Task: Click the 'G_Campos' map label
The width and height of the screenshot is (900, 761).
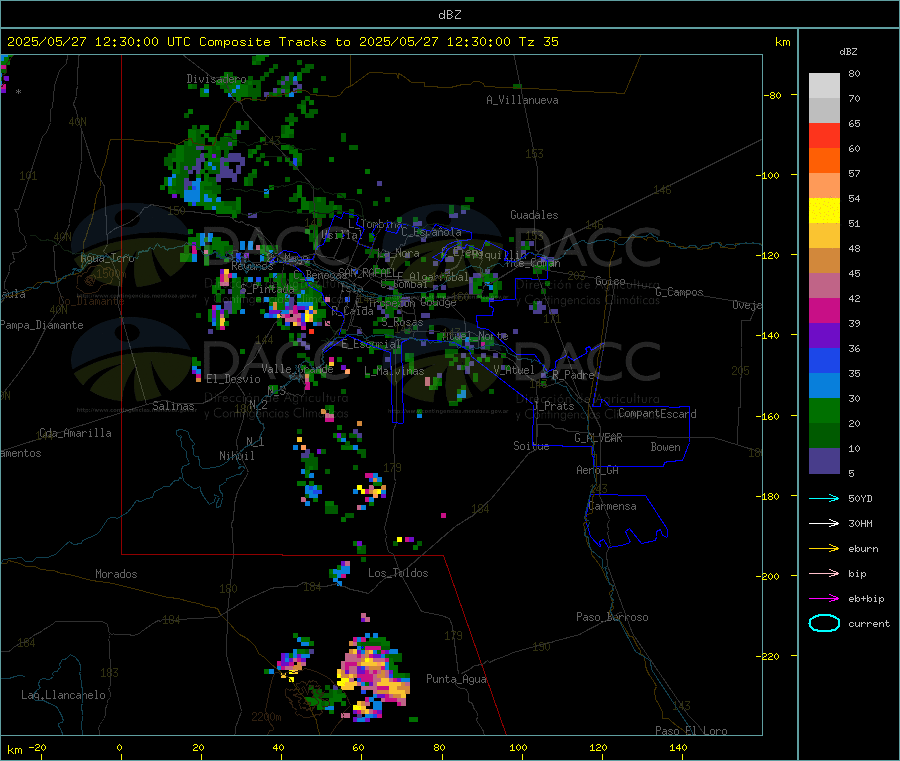Action: [x=679, y=292]
